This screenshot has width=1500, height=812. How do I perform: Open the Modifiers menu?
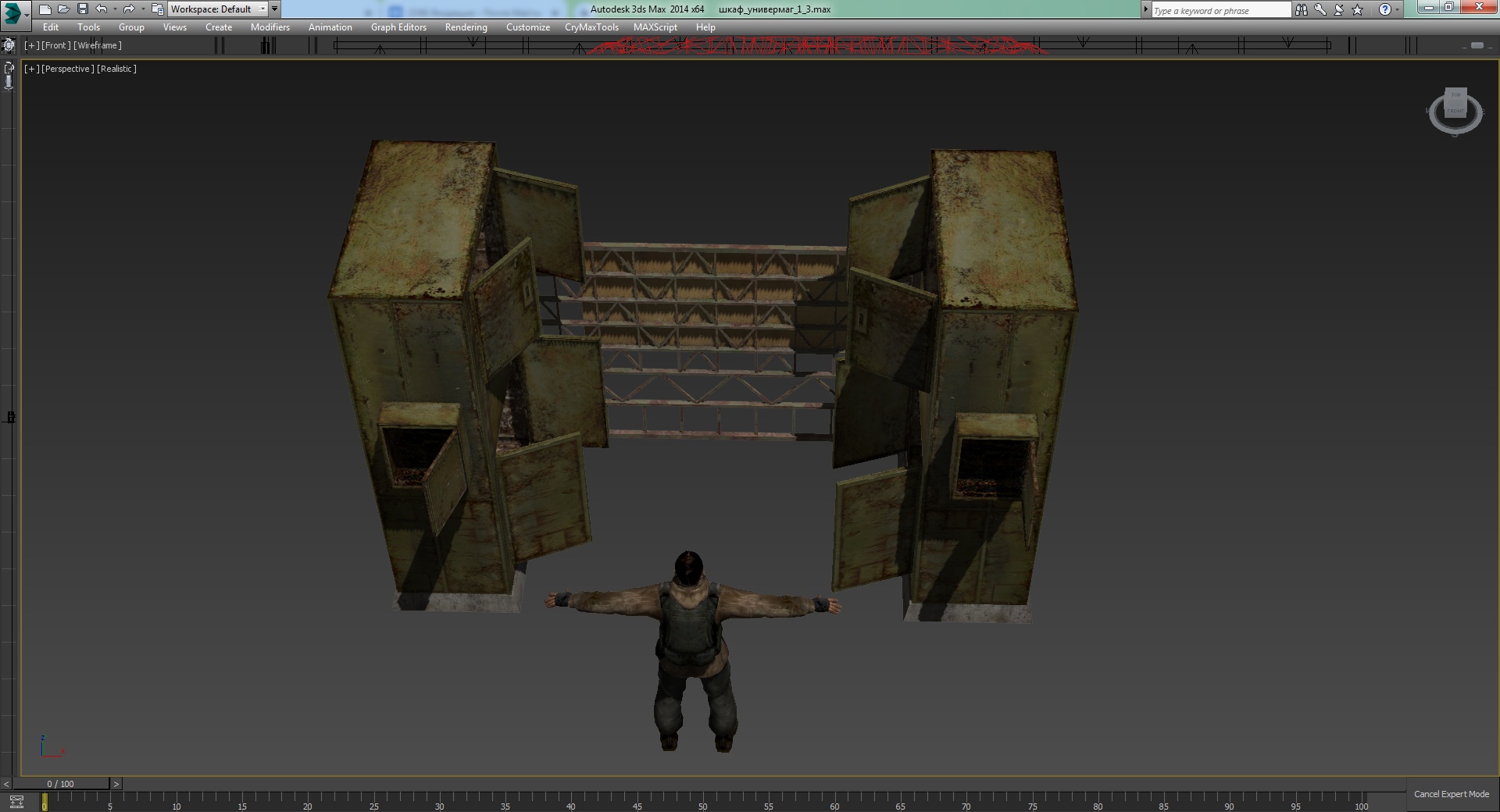pyautogui.click(x=270, y=27)
